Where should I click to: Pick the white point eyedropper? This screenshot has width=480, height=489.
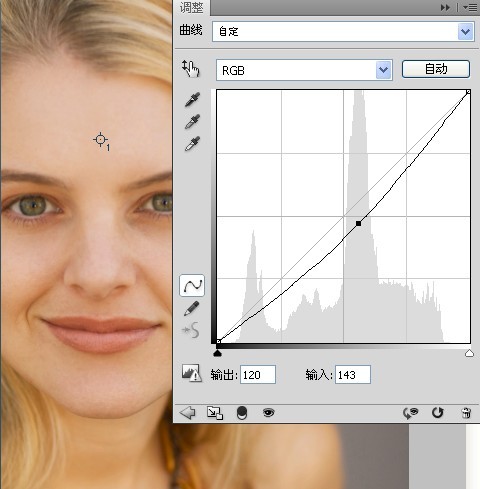[x=192, y=143]
